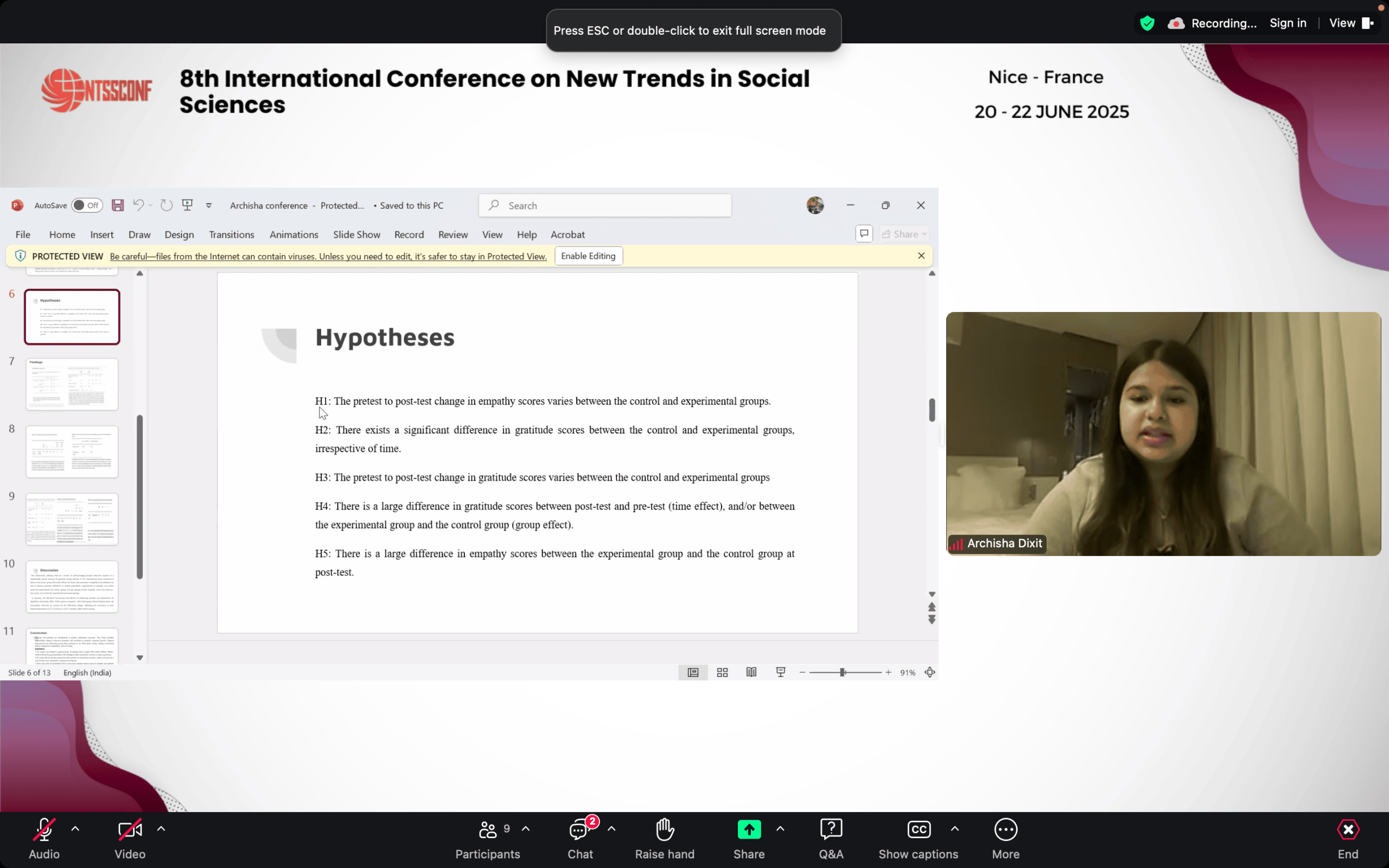Open the View layout menu

point(1350,23)
